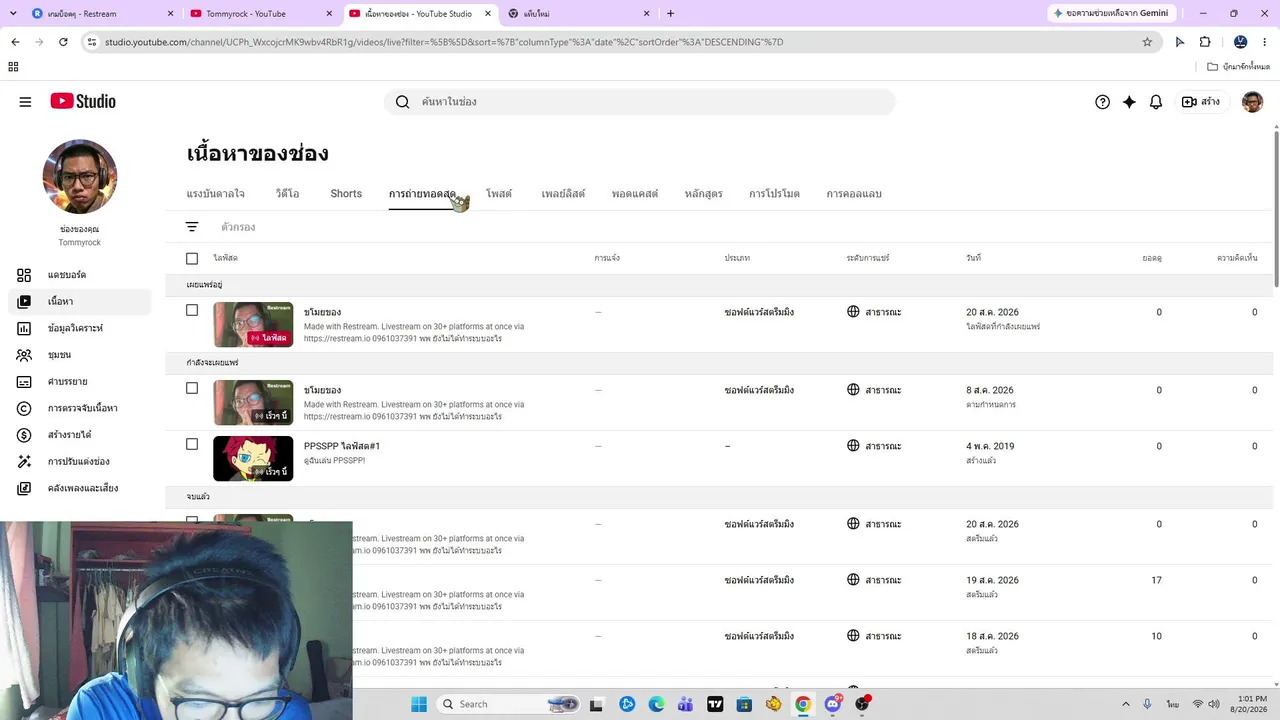Screen dimensions: 1280x720
Task: Toggle select-all checkbox in table header
Action: (x=192, y=258)
